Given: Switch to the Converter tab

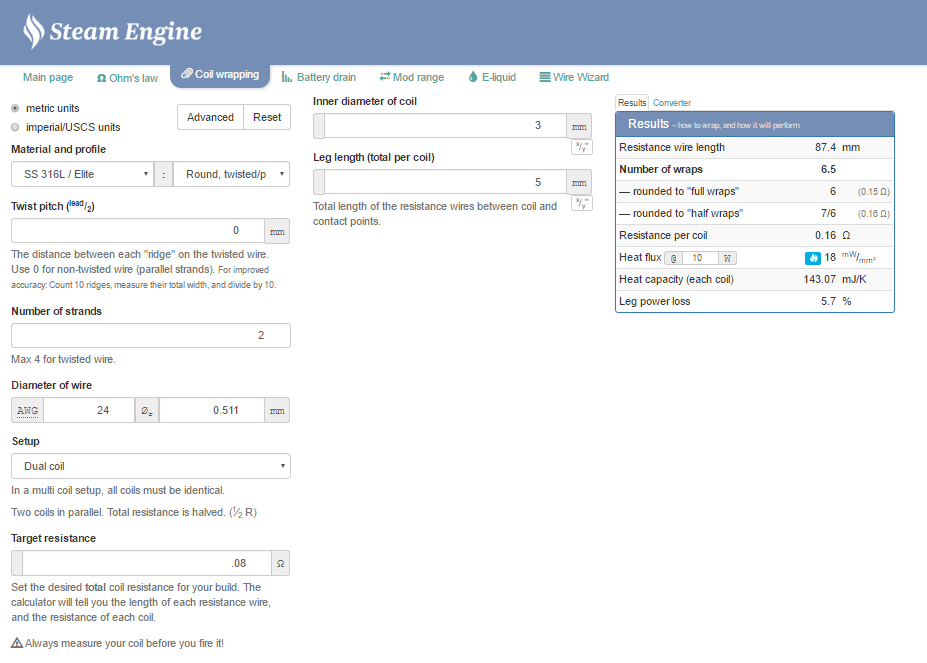Looking at the screenshot, I should (x=672, y=103).
